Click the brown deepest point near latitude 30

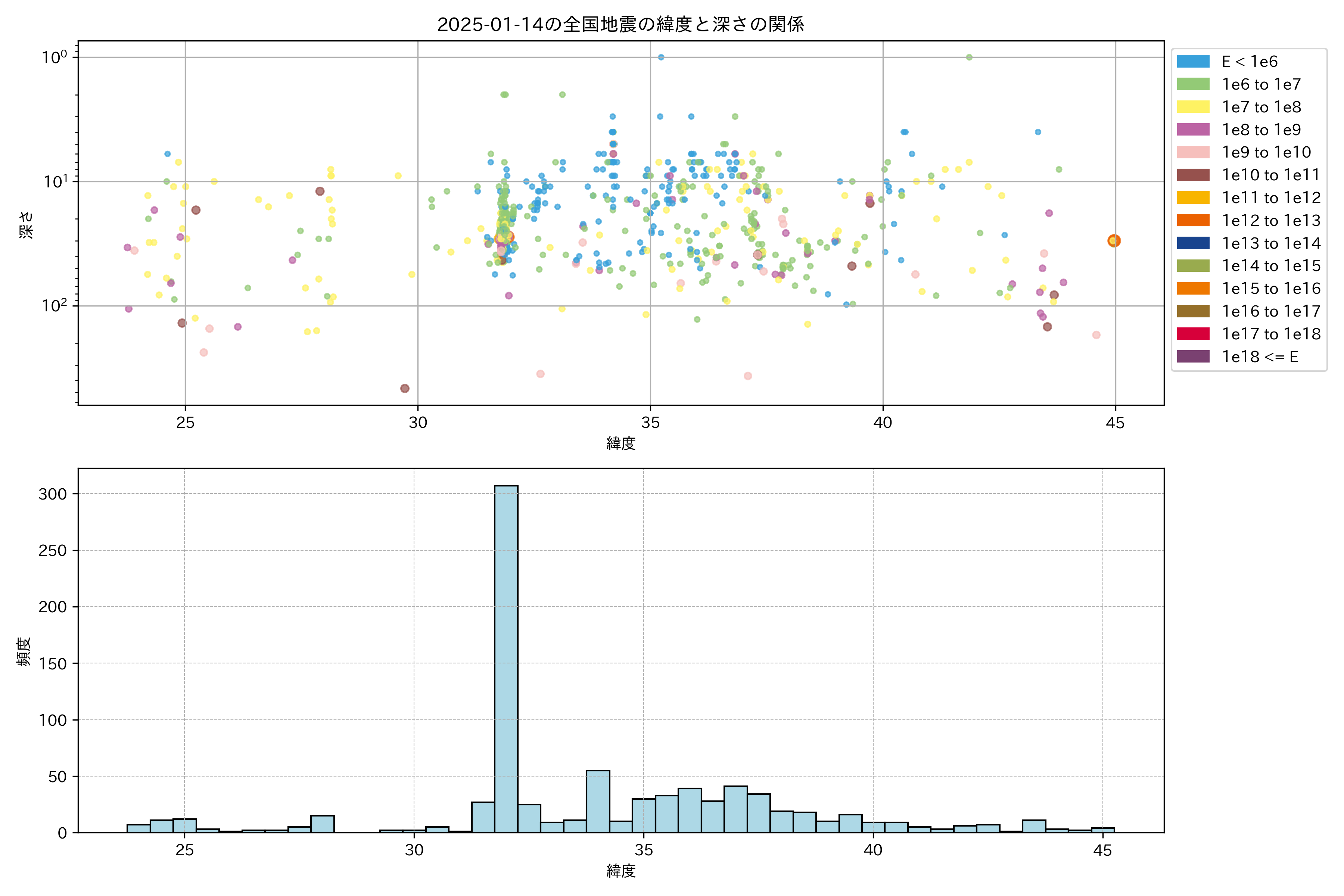tap(405, 389)
